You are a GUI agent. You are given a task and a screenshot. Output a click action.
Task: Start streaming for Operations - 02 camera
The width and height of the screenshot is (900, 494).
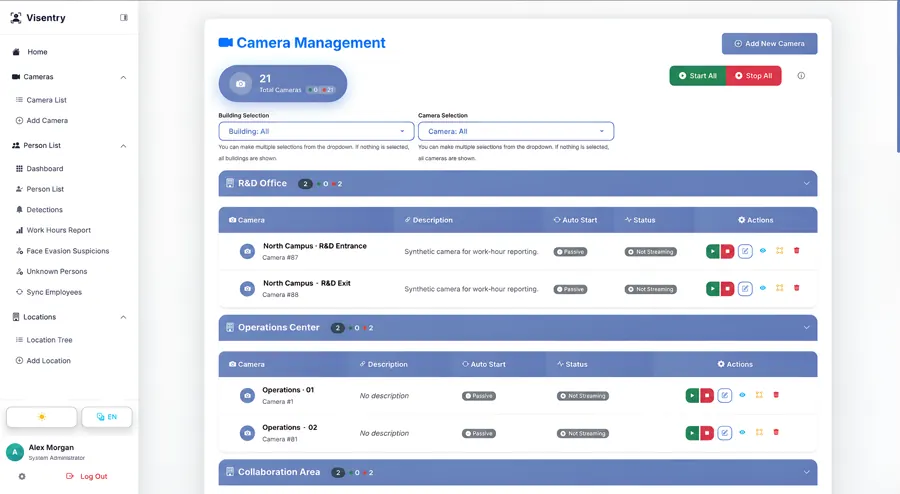[x=692, y=433]
